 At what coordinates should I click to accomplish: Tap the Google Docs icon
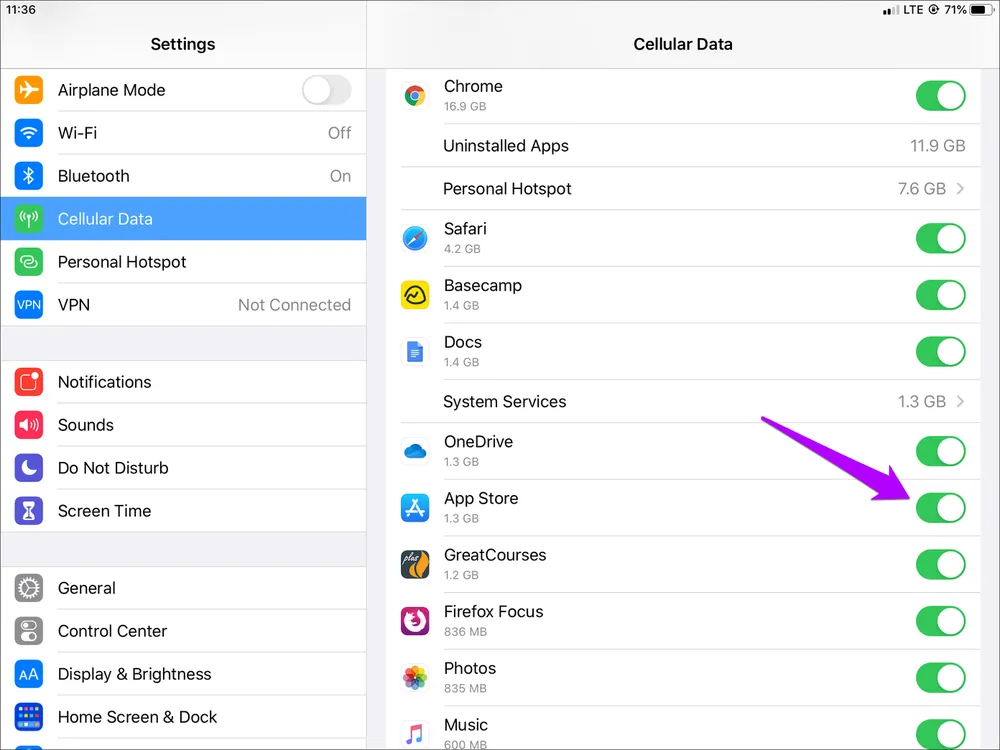click(415, 352)
